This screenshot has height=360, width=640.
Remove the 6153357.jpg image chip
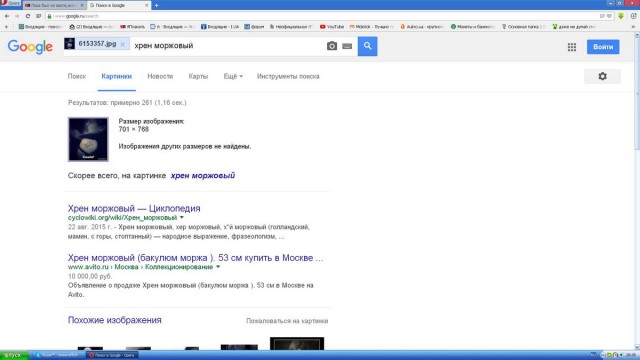click(x=122, y=44)
